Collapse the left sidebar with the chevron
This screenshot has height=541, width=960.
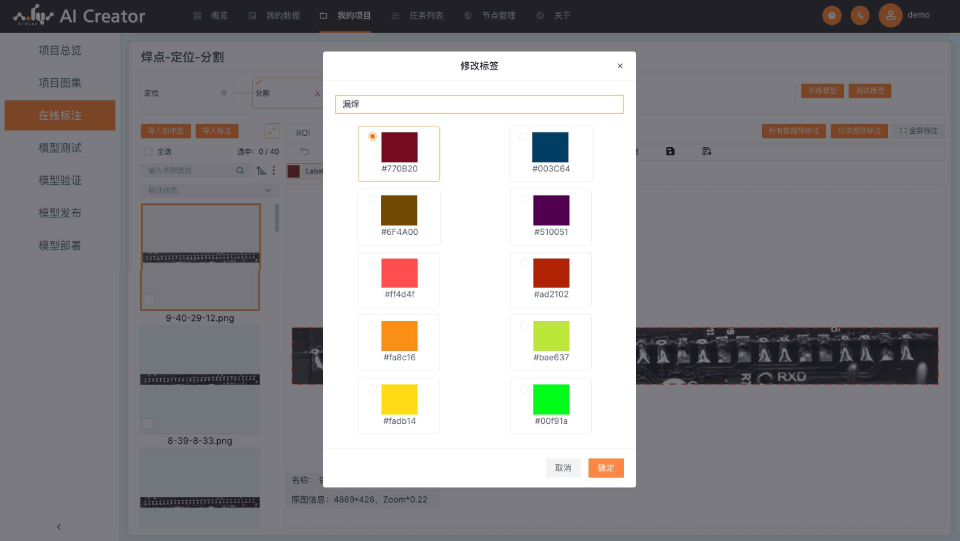pyautogui.click(x=58, y=526)
